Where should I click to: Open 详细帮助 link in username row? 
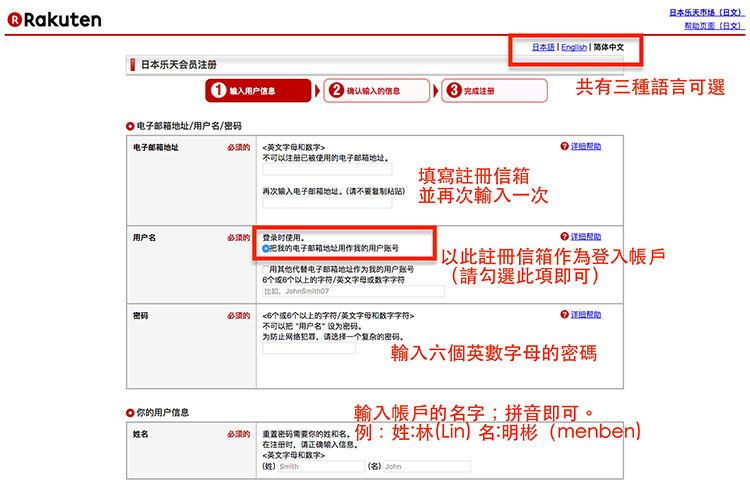585,237
